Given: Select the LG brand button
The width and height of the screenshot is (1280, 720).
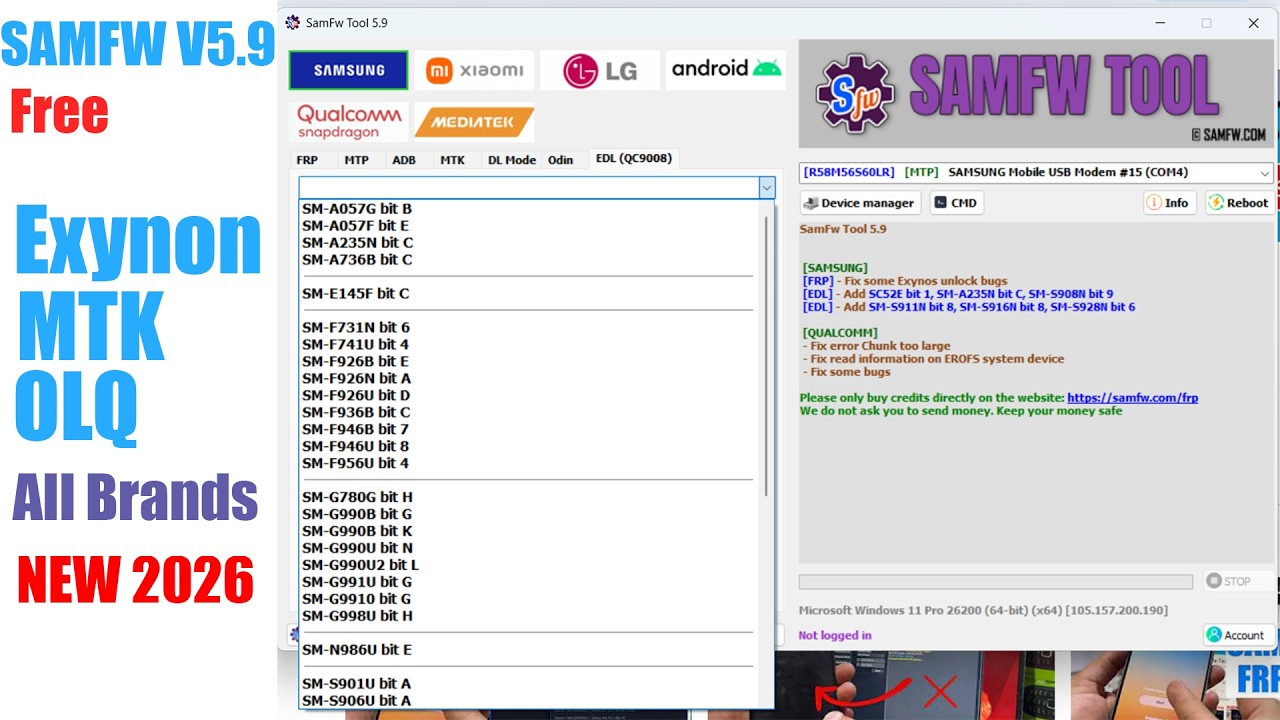Looking at the screenshot, I should tap(600, 70).
